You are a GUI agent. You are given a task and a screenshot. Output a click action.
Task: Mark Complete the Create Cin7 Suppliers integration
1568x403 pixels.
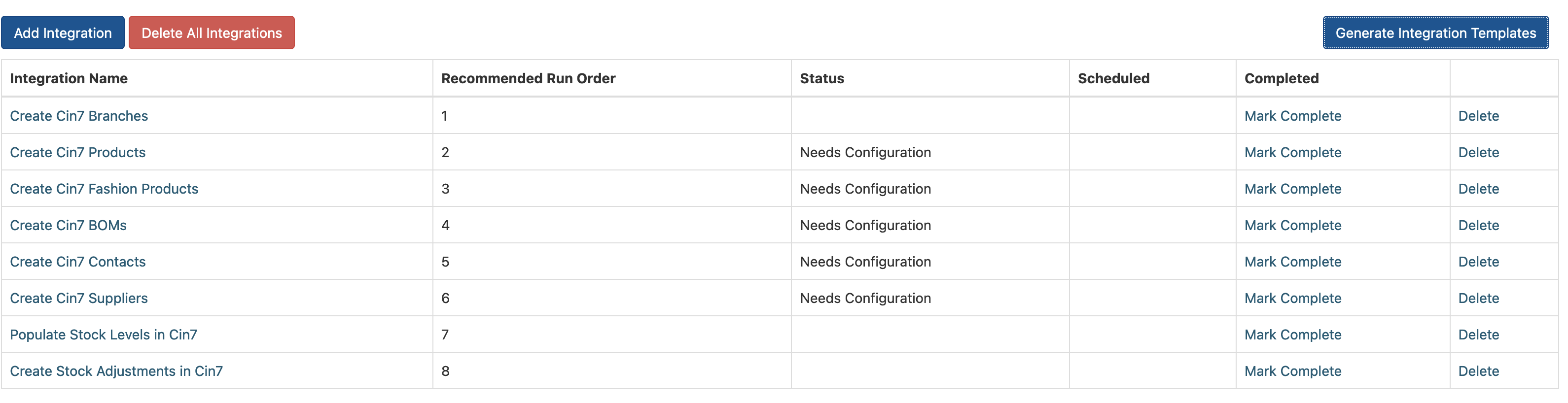1293,298
